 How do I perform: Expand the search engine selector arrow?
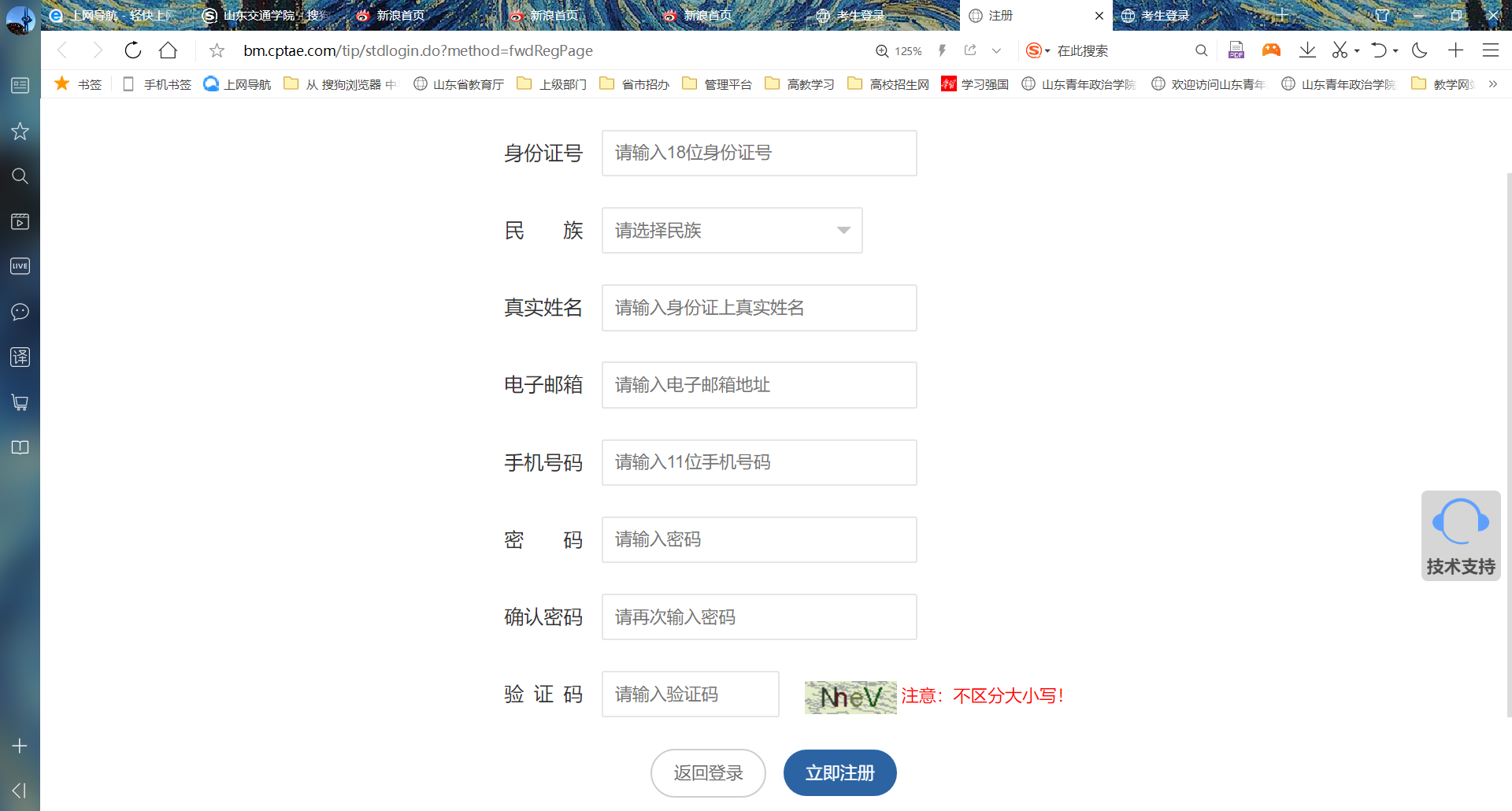click(1047, 51)
